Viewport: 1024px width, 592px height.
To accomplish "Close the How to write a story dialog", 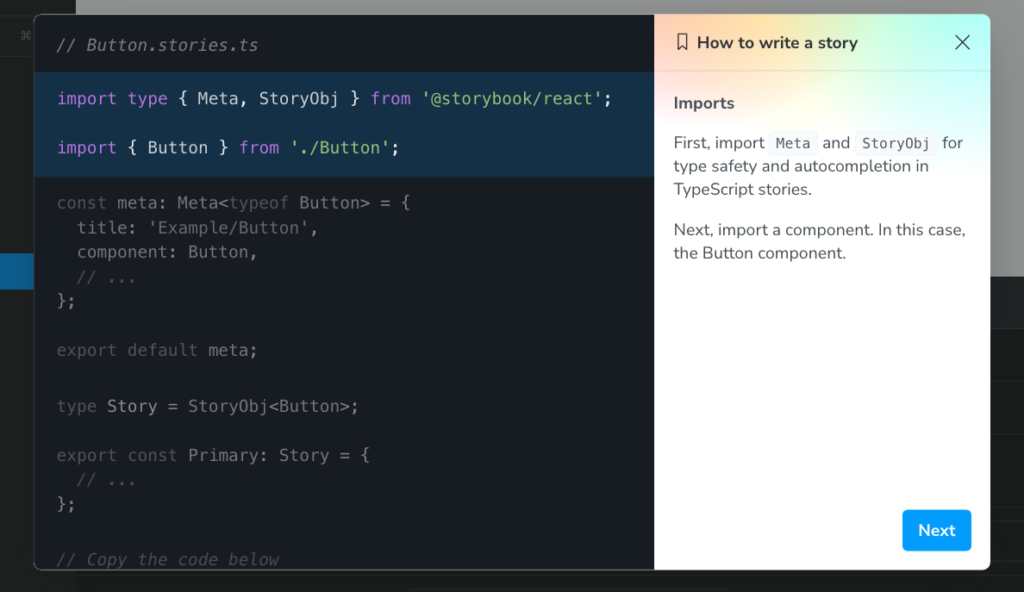I will (x=962, y=42).
